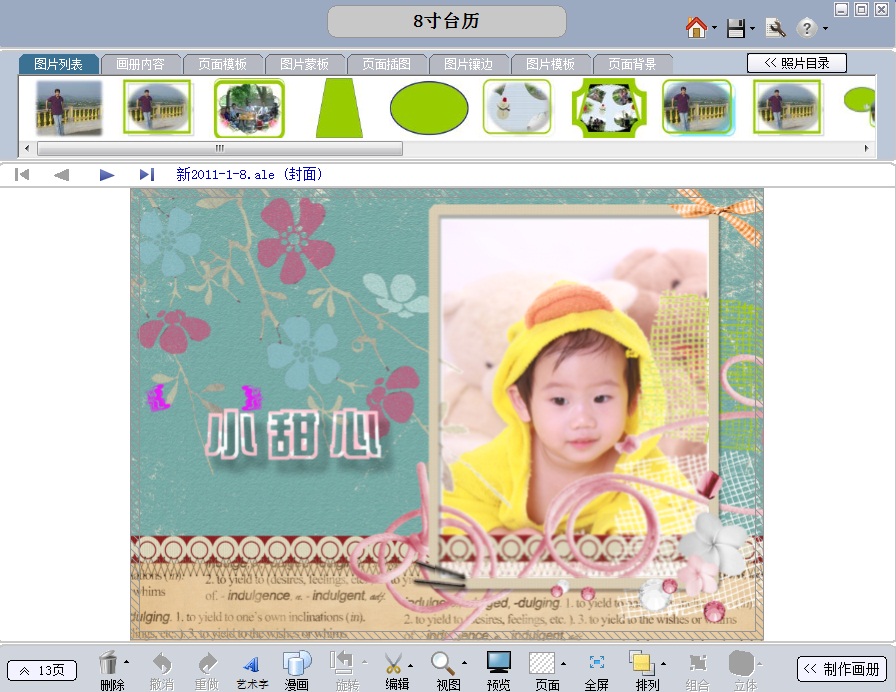Click the 排列 (arrange) icon
Screen dimensions: 896x692
click(642, 663)
